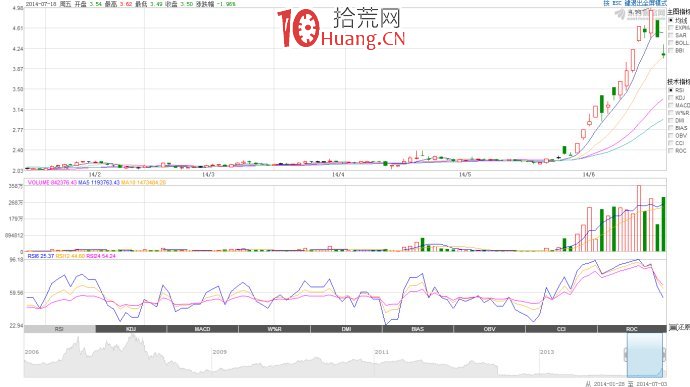Click the 2006 area of the overview timeline
Image resolution: width=690 pixels, height=387 pixels.
click(x=32, y=352)
